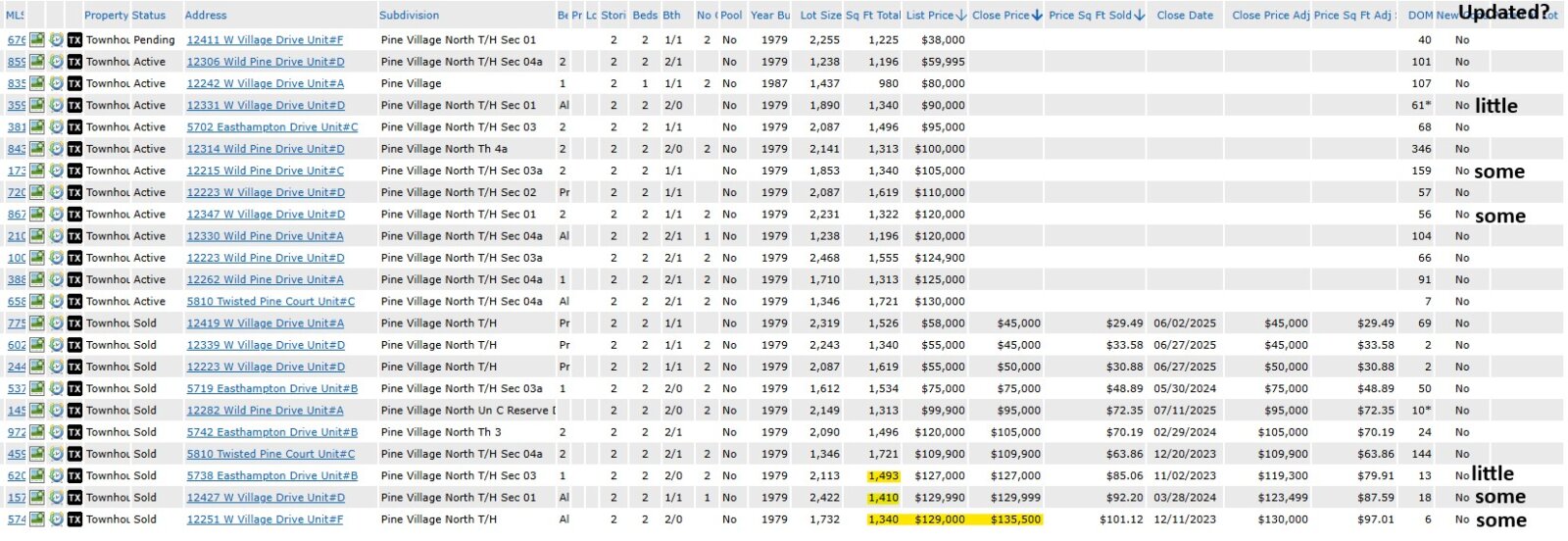This screenshot has height=541, width=1568.
Task: Click Price Sq Ft Sold sort arrow
Action: pos(1140,16)
